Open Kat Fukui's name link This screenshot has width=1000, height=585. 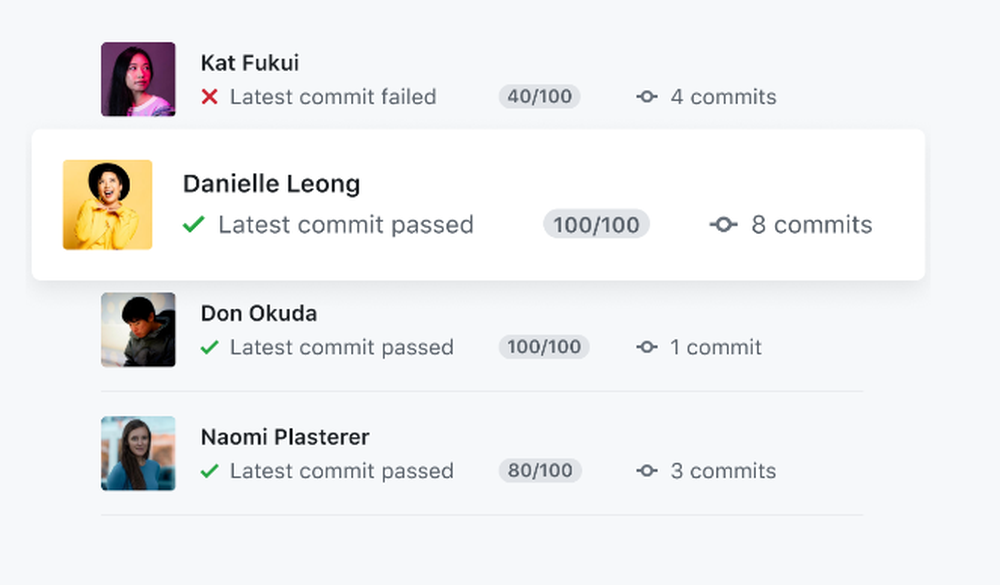coord(249,63)
